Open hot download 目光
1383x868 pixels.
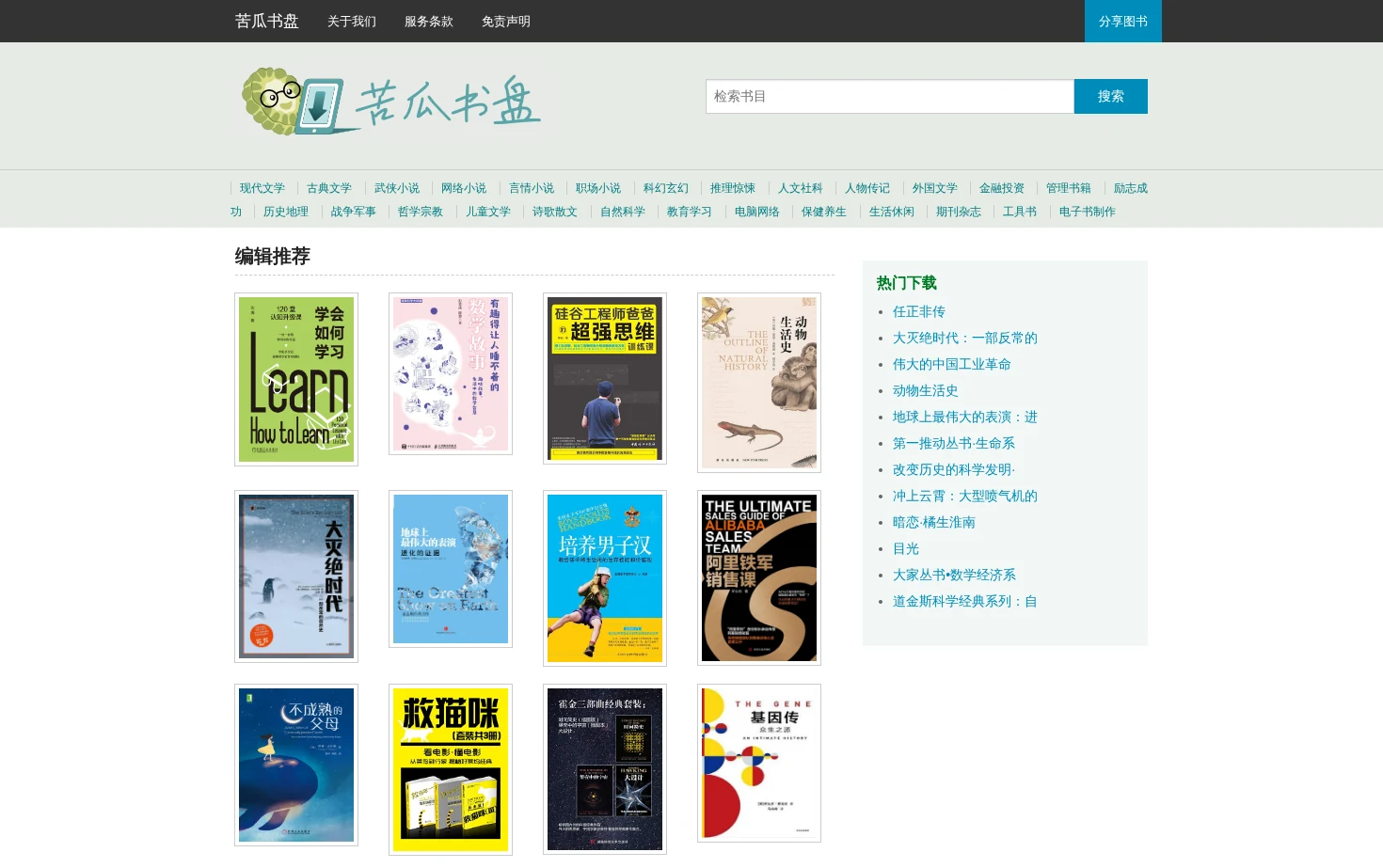906,548
